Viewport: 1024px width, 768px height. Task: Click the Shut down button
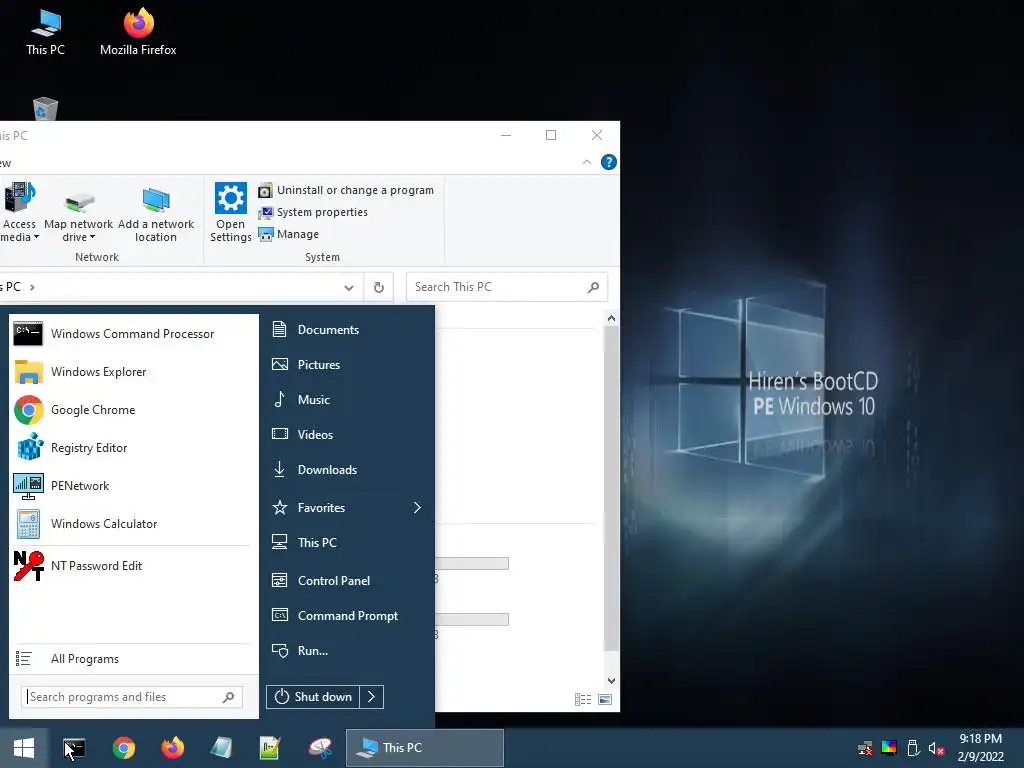(313, 697)
